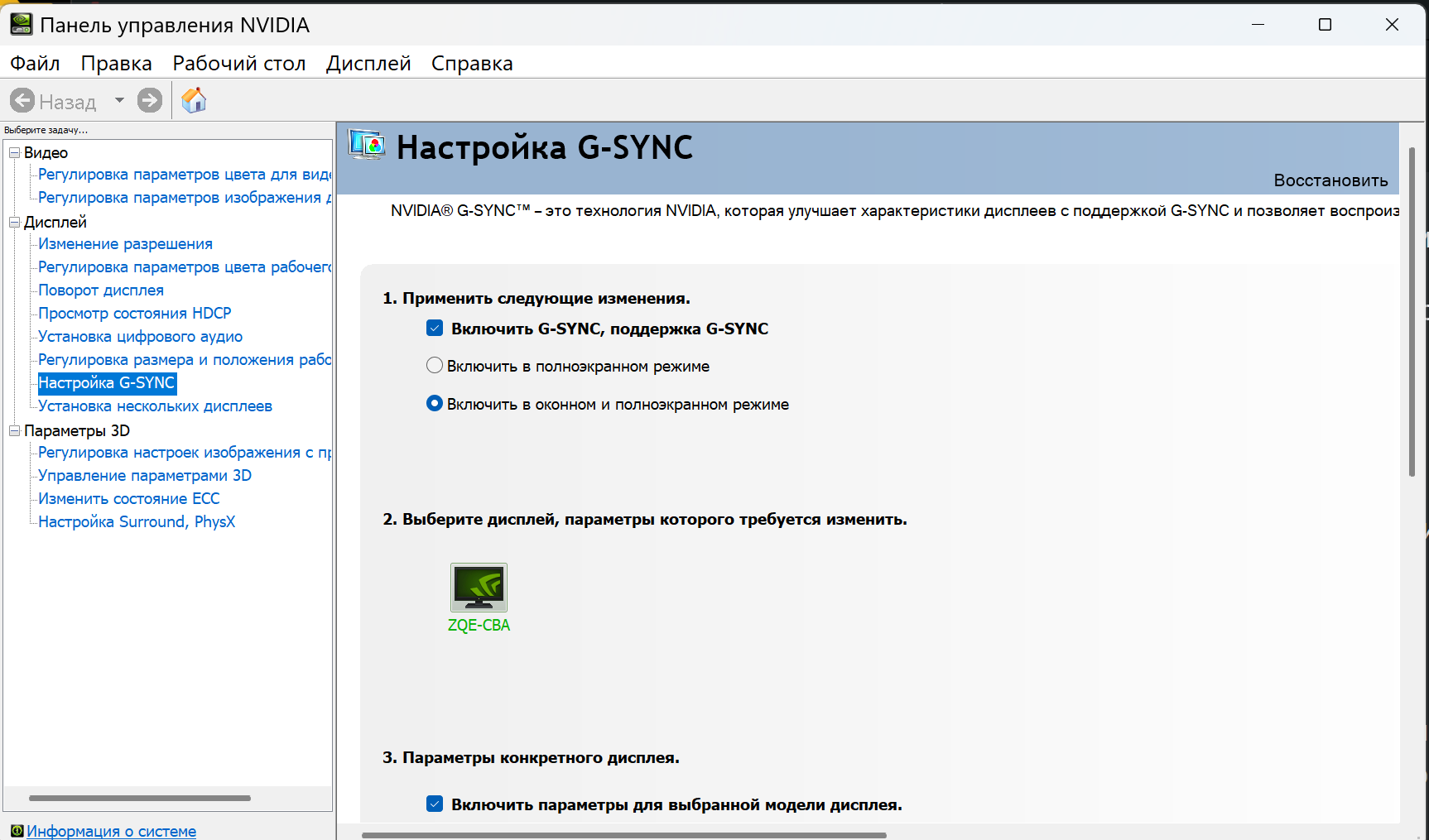Click the Forward arrow icon
This screenshot has height=840, width=1429.
(150, 101)
